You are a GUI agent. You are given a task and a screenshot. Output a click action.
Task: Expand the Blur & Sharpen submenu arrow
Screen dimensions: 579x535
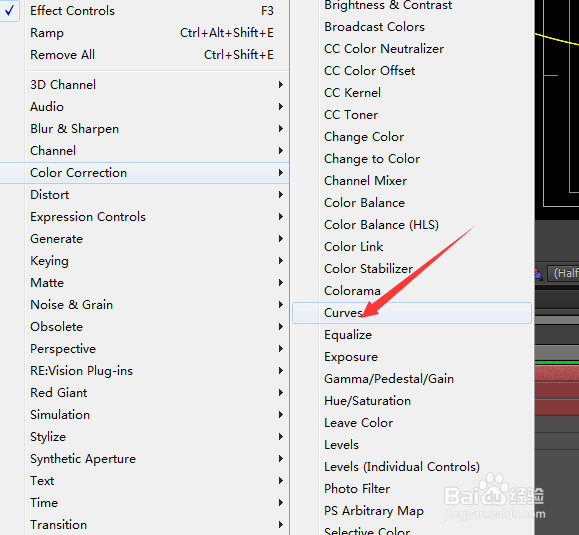click(x=281, y=128)
